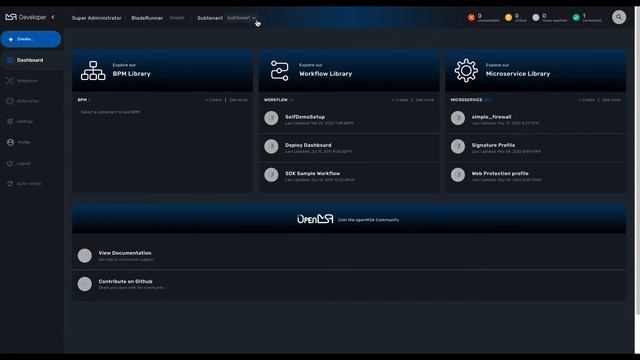
Task: Click the Signature Profile round avatar icon
Action: click(x=458, y=147)
